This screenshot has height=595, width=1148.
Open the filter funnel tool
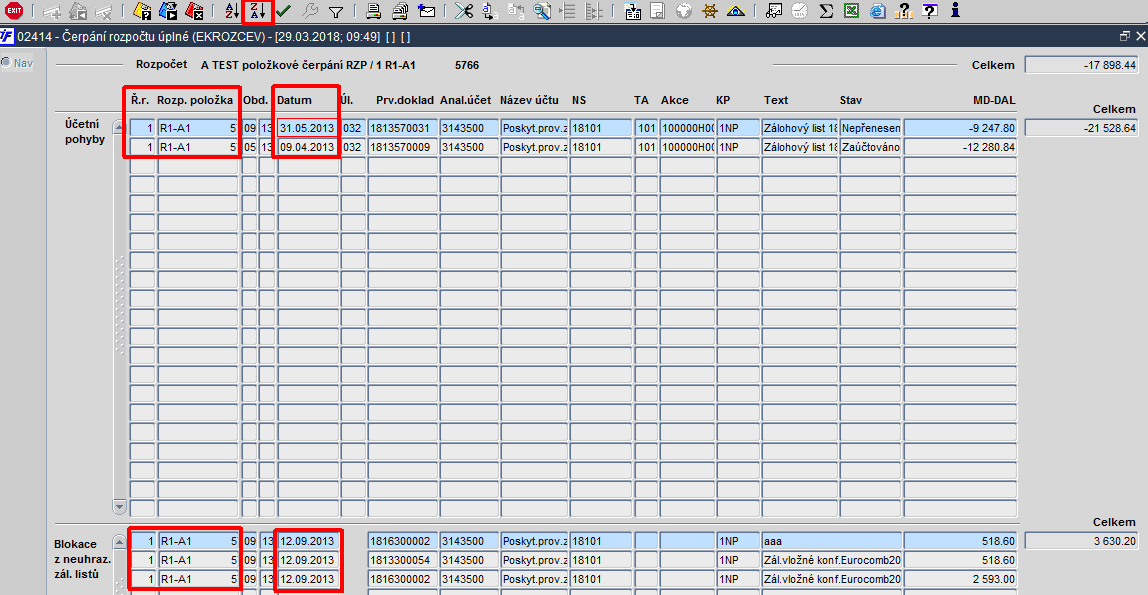click(335, 11)
